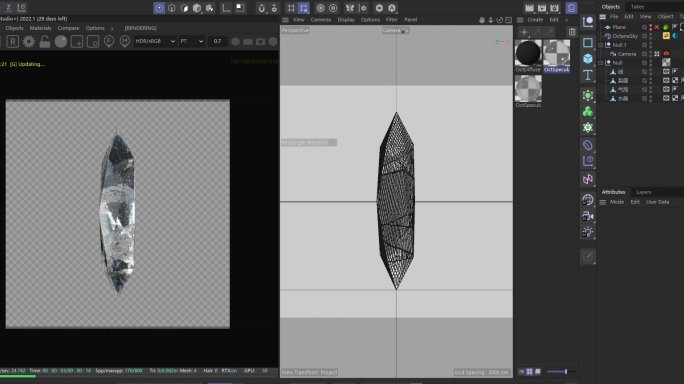Click the pick material M pin icon

click(125, 41)
